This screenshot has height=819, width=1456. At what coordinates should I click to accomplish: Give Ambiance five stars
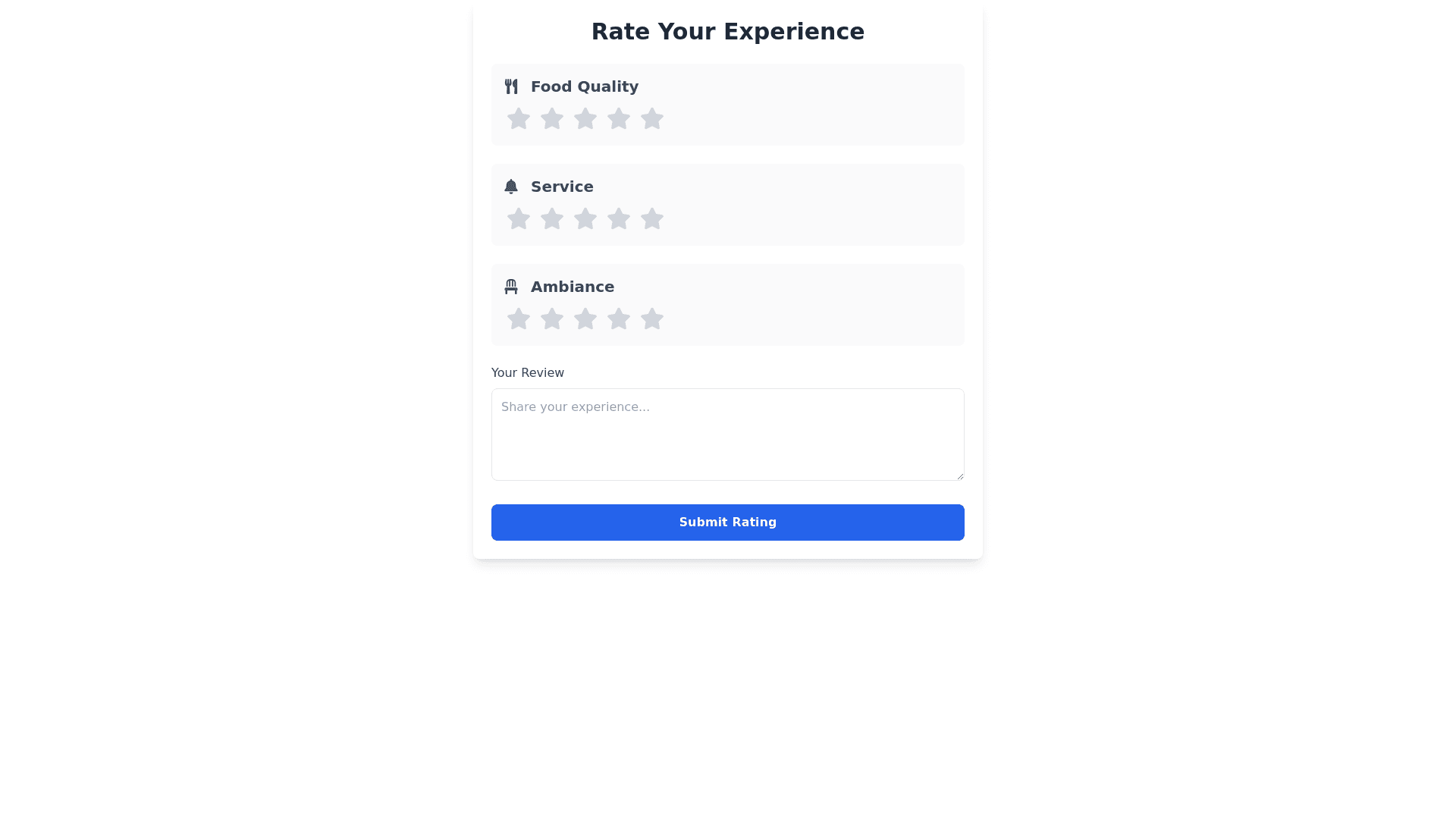point(652,319)
